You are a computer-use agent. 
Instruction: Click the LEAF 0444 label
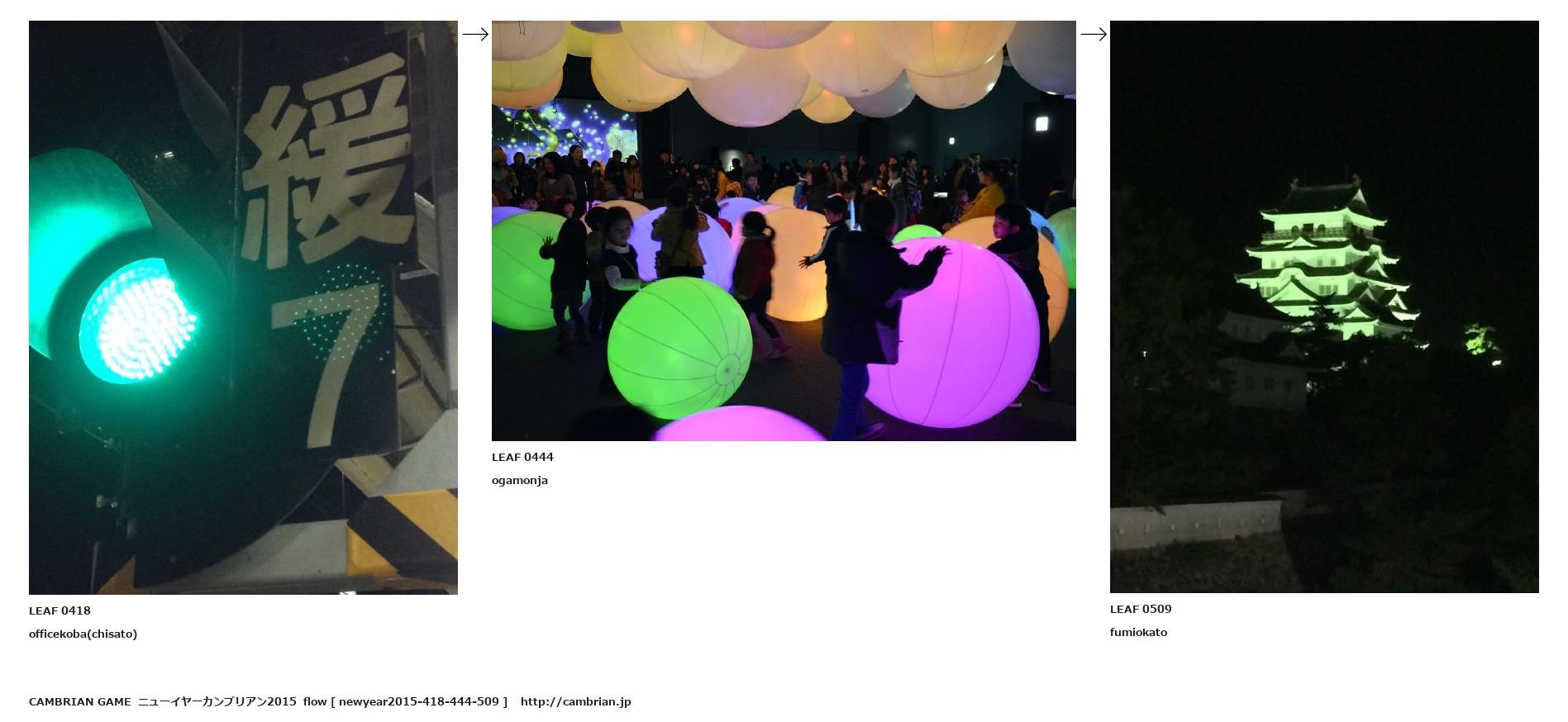pos(522,457)
